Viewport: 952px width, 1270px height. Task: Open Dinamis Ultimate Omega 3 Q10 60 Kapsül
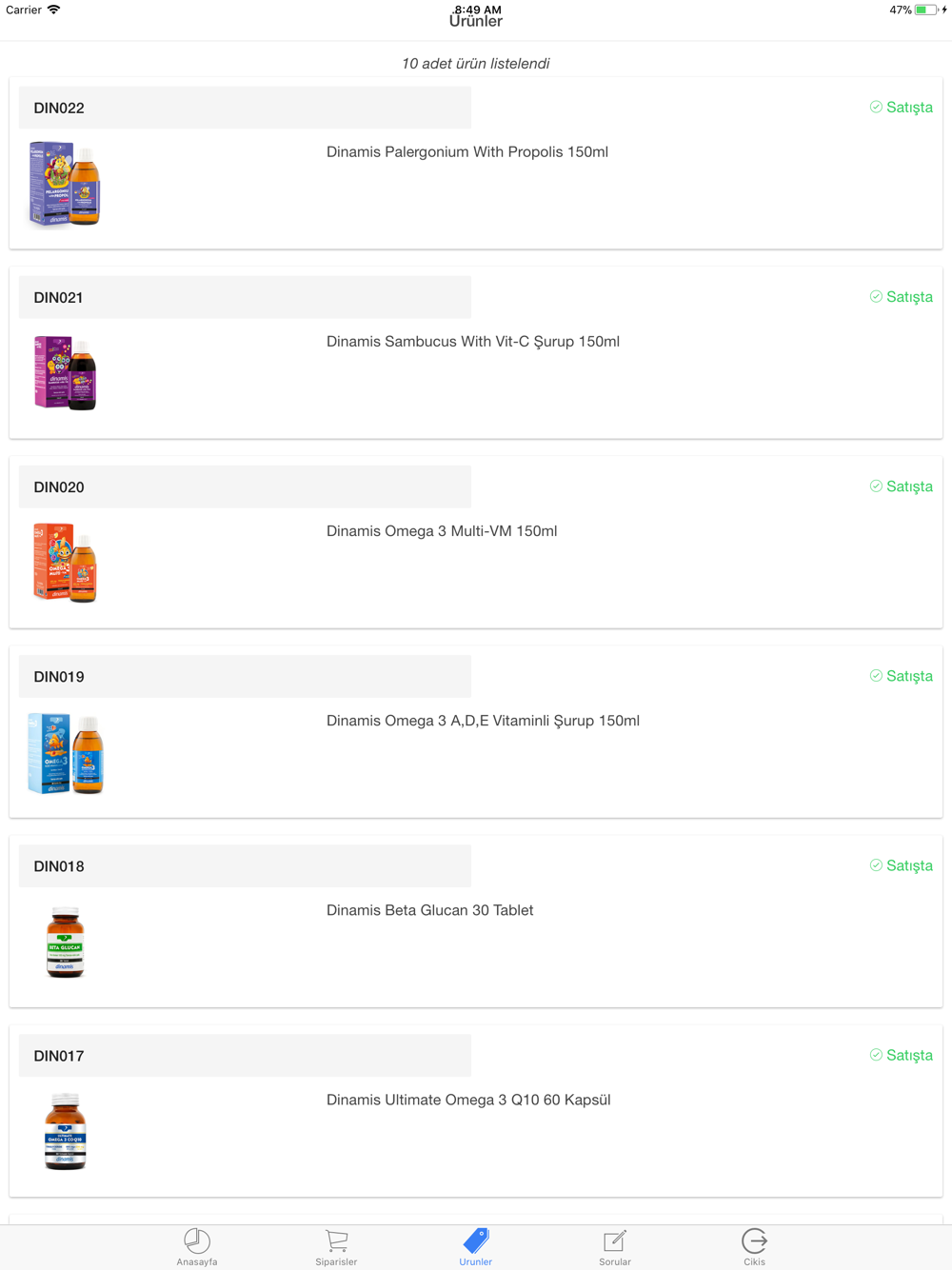pos(468,1100)
